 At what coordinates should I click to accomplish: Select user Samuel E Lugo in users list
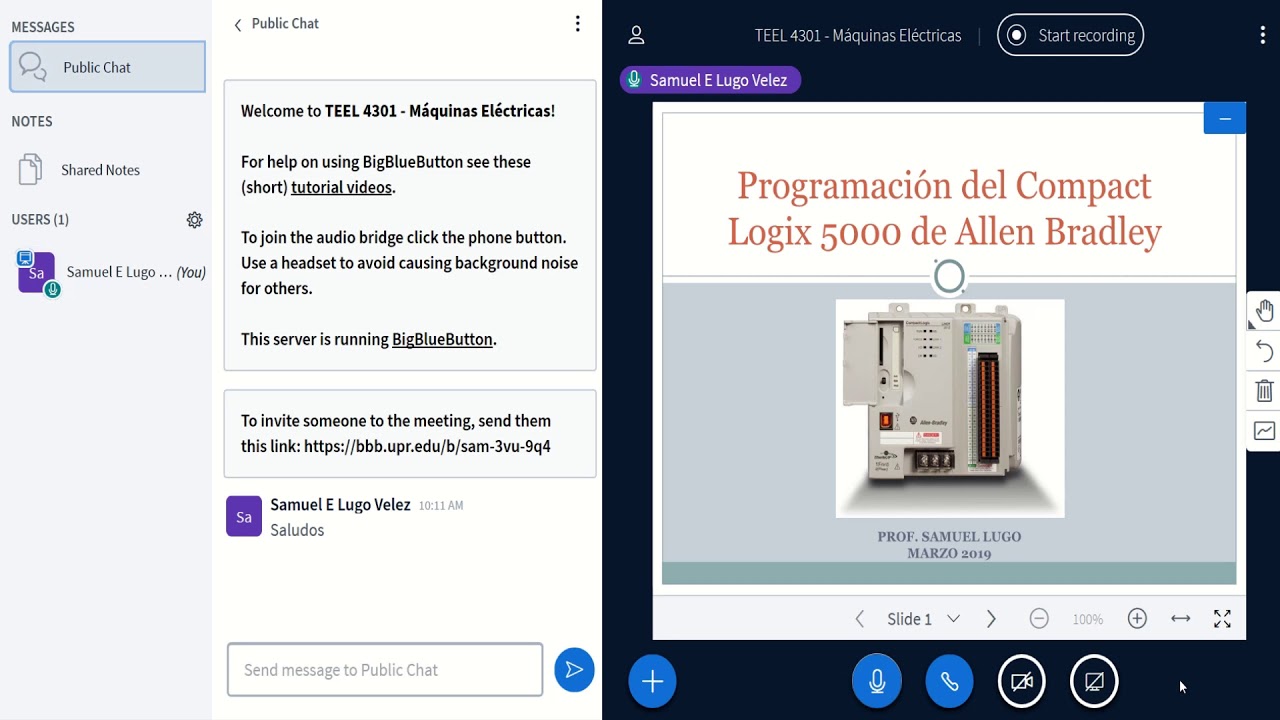pyautogui.click(x=110, y=272)
